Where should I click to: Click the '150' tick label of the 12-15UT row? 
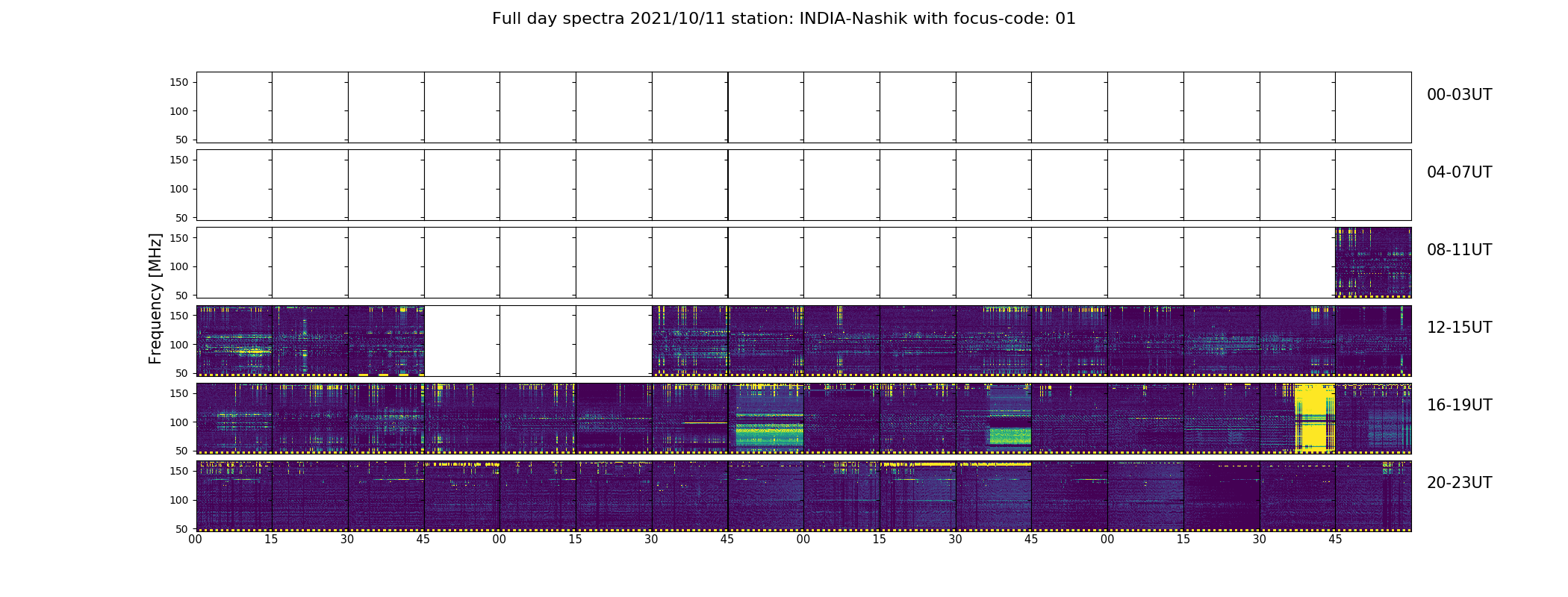178,315
